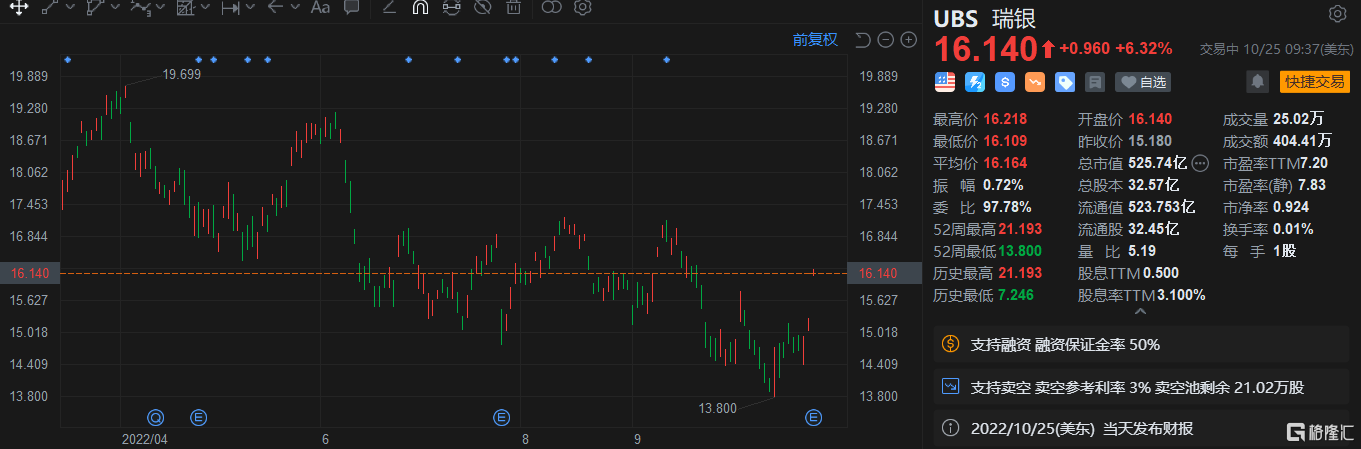Toggle the price alert bell
The image size is (1361, 449).
1258,82
